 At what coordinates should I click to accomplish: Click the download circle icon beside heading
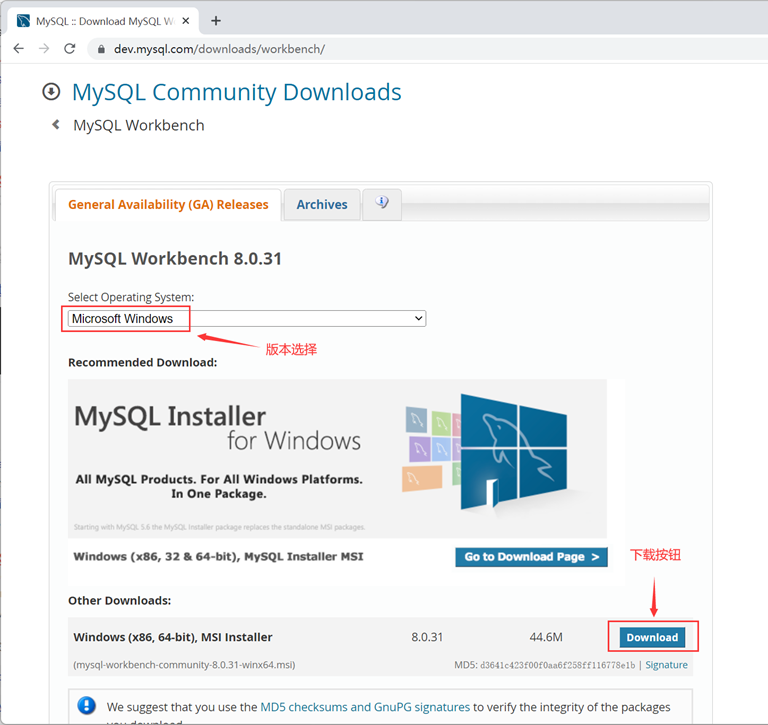tap(51, 92)
